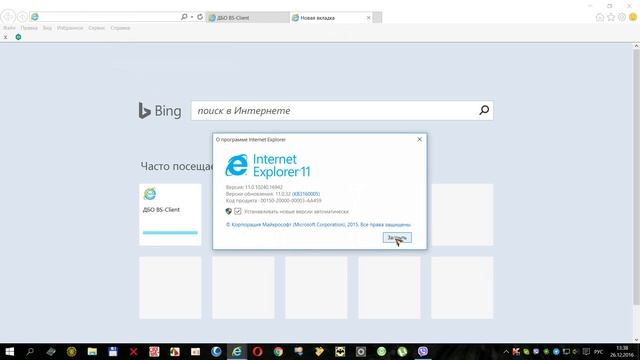The width and height of the screenshot is (640, 360).
Task: Open the volume control in system tray
Action: pyautogui.click(x=576, y=352)
